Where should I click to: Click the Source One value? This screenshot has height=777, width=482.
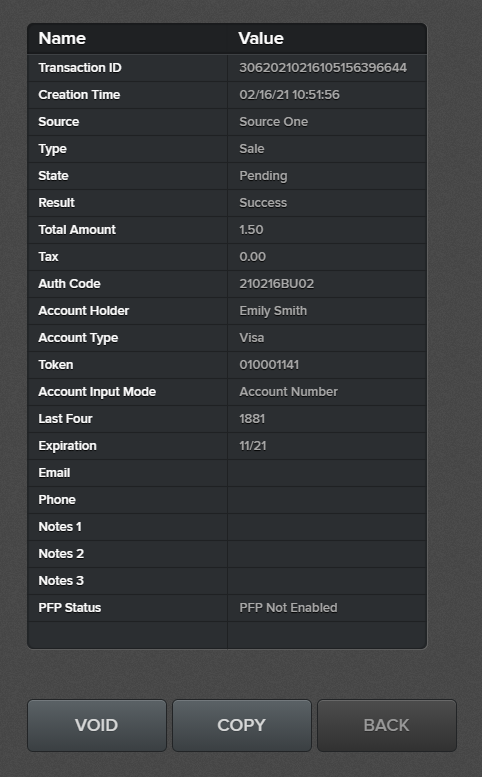coord(273,122)
